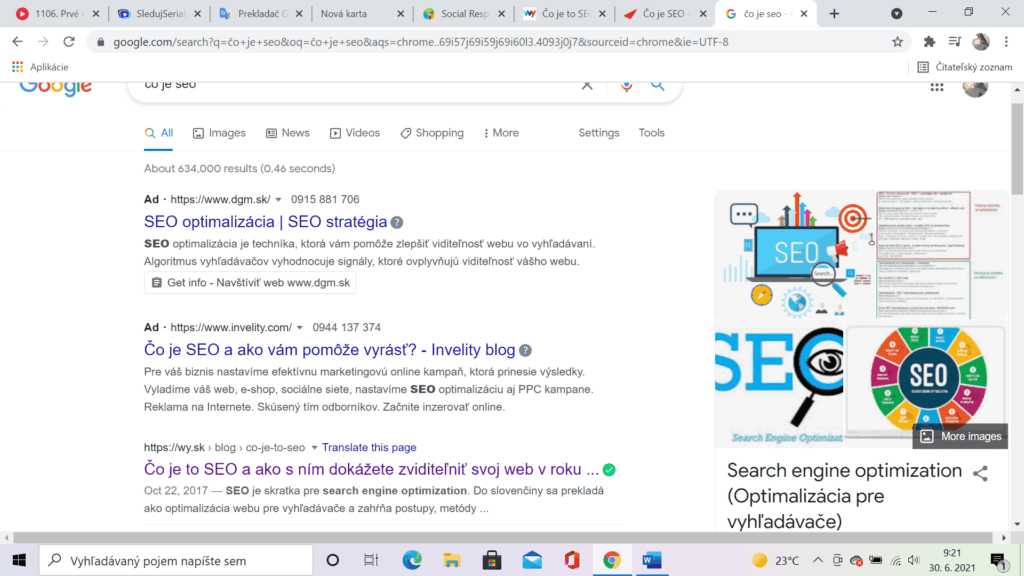Viewport: 1024px width, 576px height.
Task: Click Translate this page link
Action: tap(369, 448)
